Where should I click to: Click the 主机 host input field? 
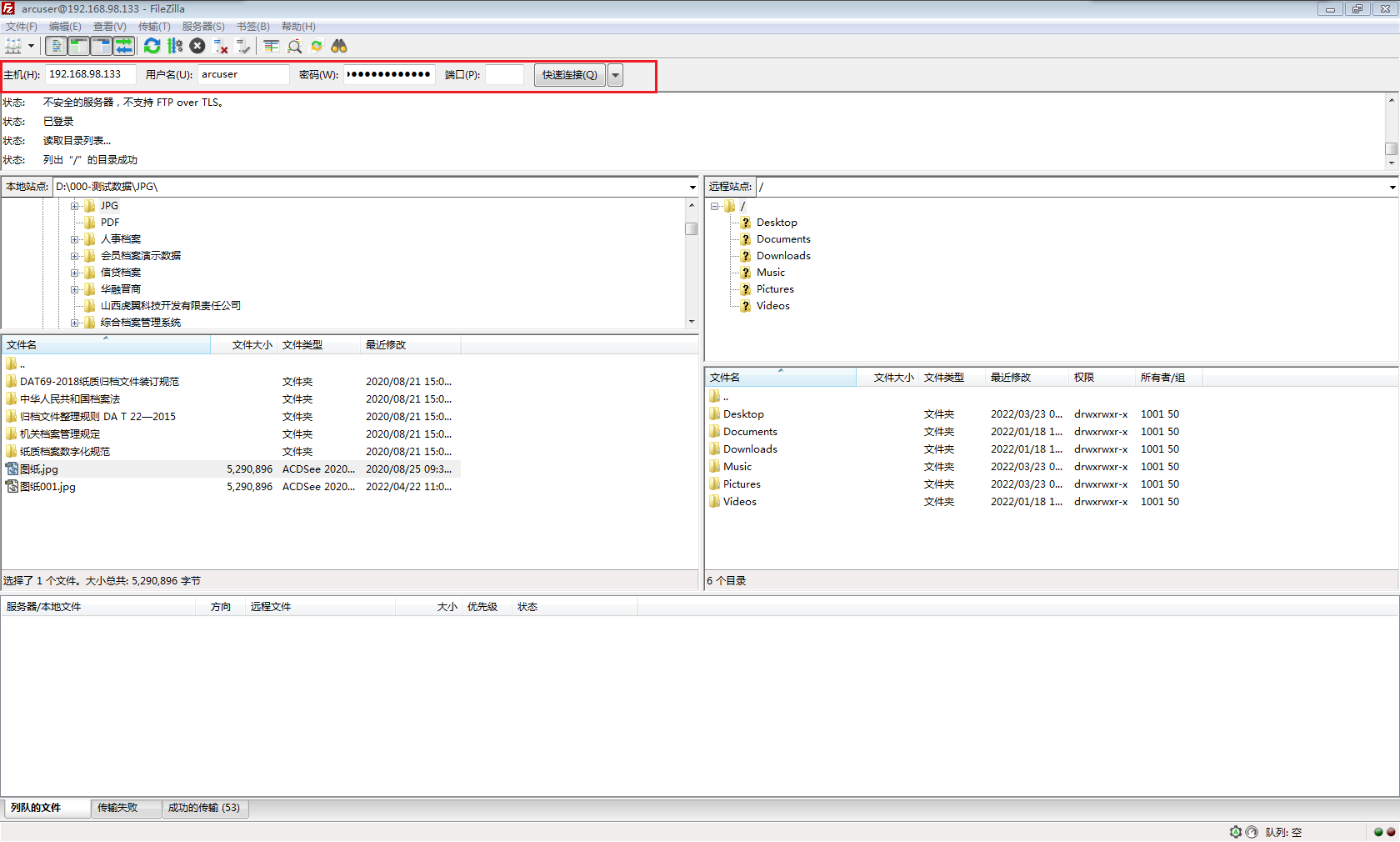point(90,75)
